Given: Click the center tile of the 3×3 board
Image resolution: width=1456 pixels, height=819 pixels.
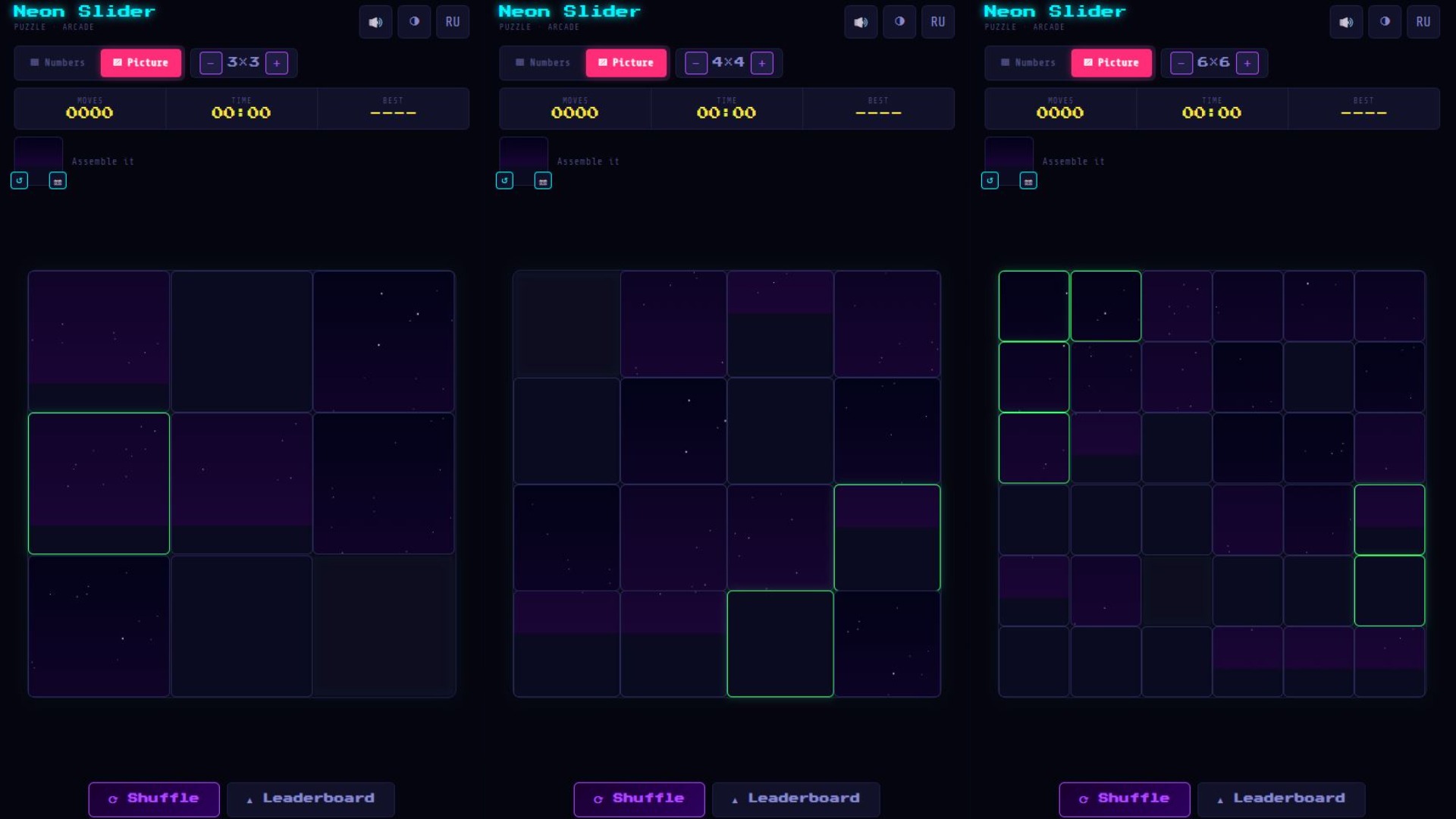Looking at the screenshot, I should click(242, 484).
